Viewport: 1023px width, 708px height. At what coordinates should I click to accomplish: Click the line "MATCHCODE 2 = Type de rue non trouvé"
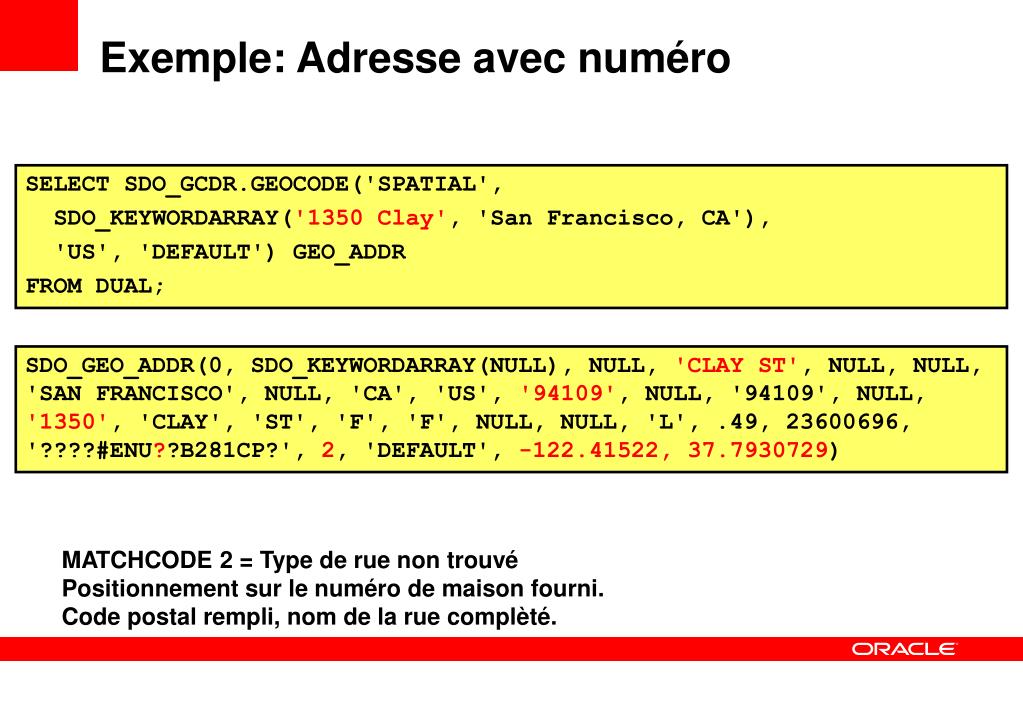click(x=290, y=561)
